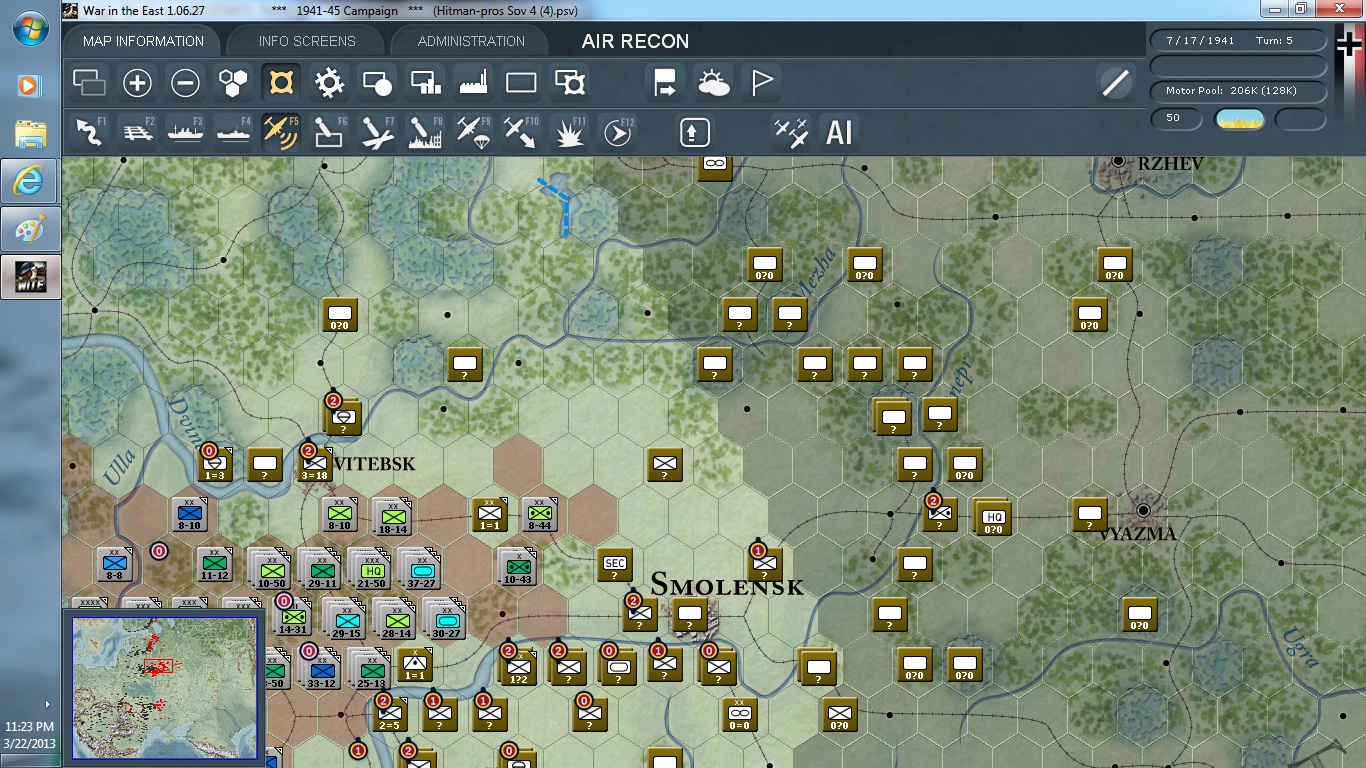Click the F11 explosion icon
This screenshot has height=768, width=1366.
(x=570, y=132)
